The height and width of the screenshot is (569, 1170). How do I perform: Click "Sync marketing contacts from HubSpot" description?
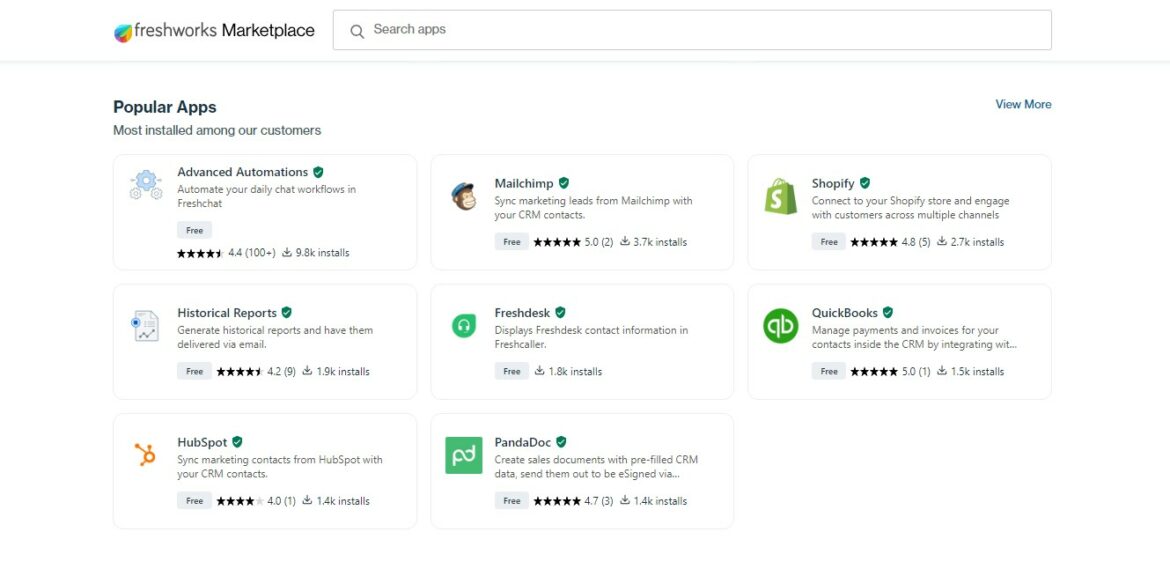pyautogui.click(x=280, y=466)
